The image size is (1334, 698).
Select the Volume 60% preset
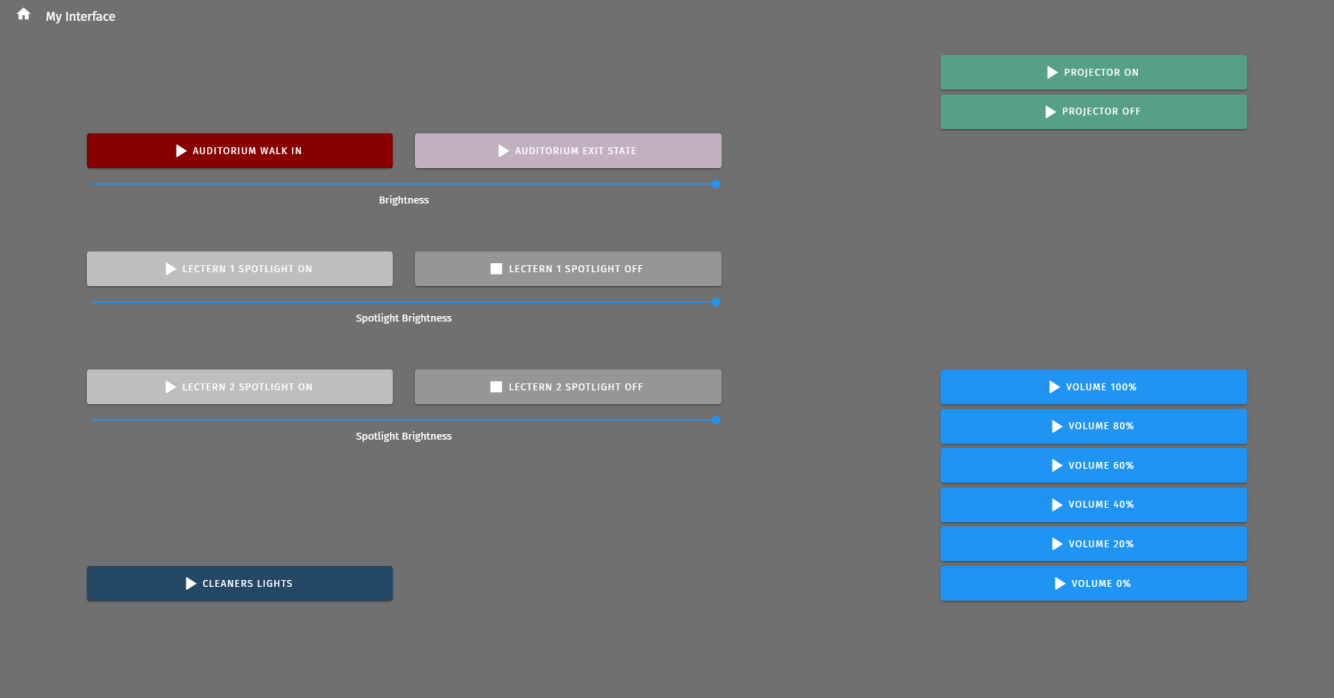(x=1093, y=465)
